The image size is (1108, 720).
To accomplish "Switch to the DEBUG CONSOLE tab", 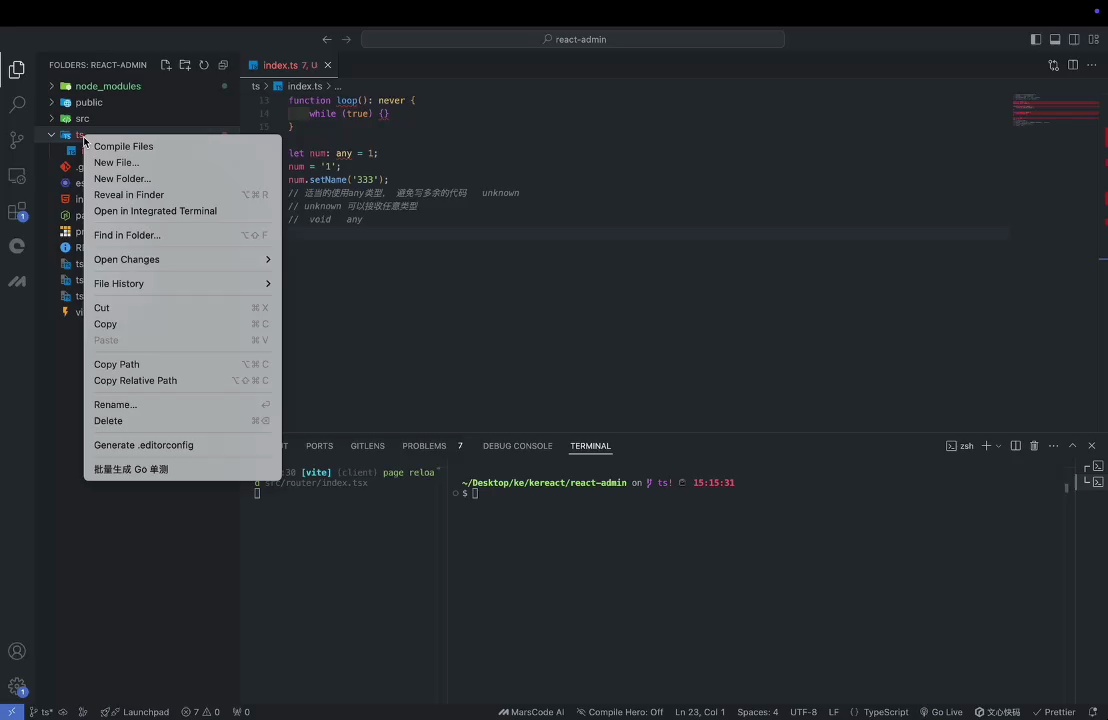I will pyautogui.click(x=517, y=446).
